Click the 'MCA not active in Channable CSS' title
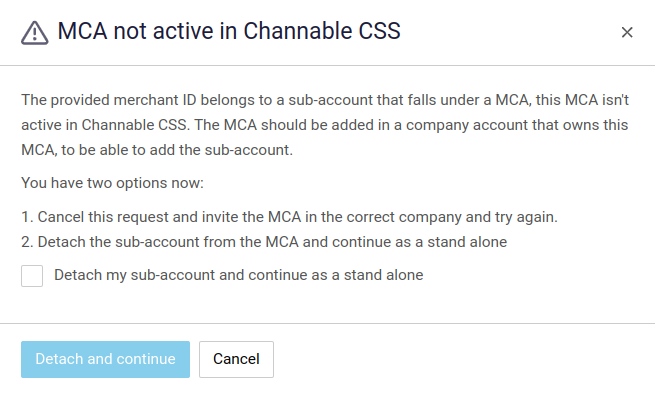655x394 pixels. coord(229,31)
